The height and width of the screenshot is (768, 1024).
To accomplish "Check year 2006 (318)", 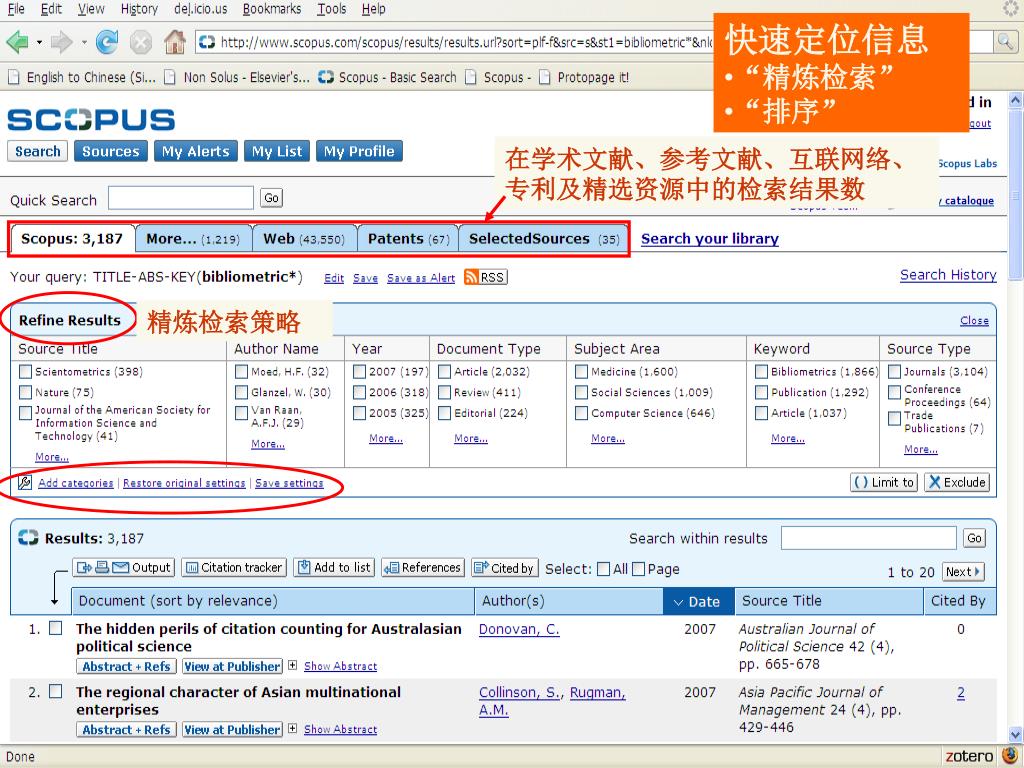I will click(359, 392).
